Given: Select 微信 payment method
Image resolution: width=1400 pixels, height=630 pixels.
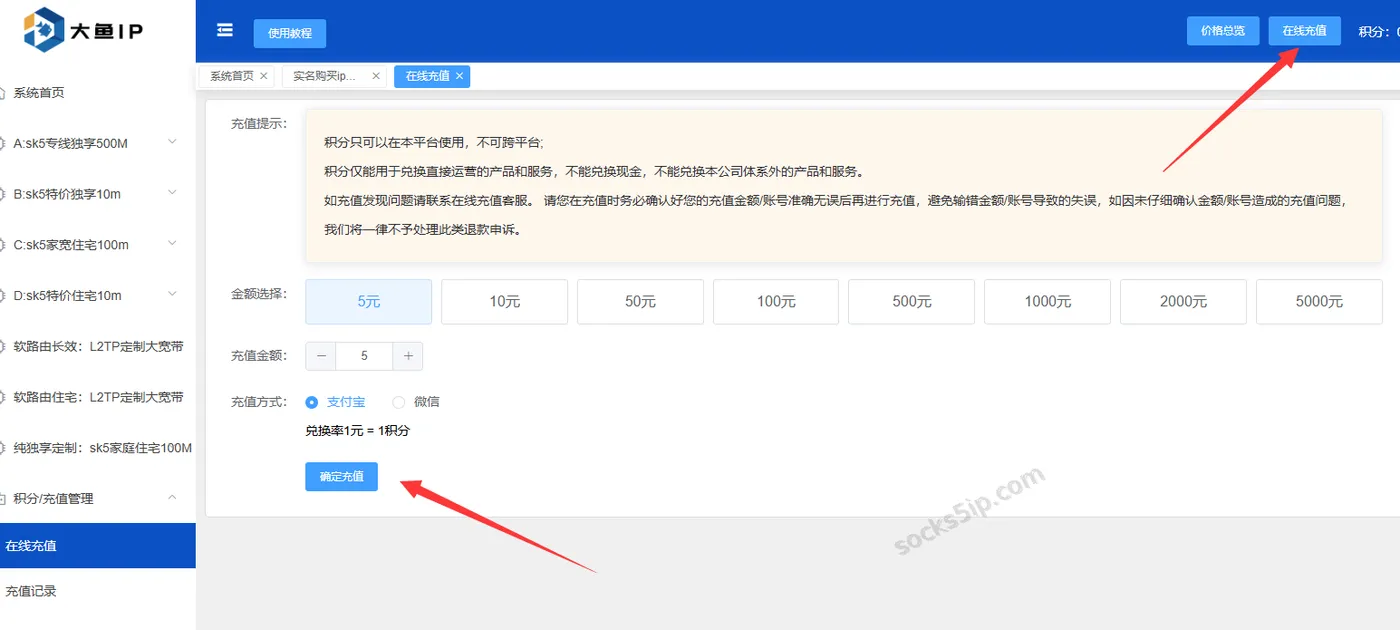Looking at the screenshot, I should coord(416,402).
